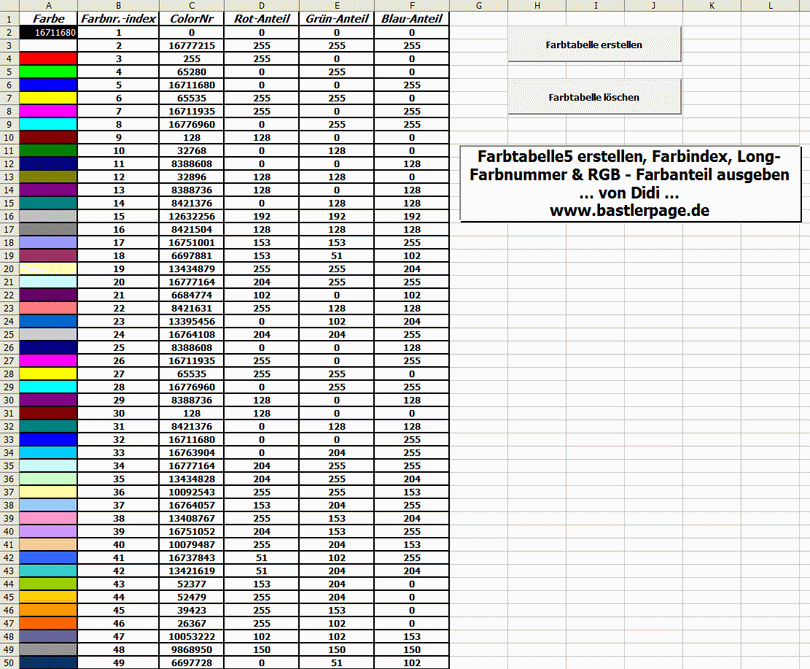The width and height of the screenshot is (810, 669).
Task: Select column L header
Action: pyautogui.click(x=770, y=6)
